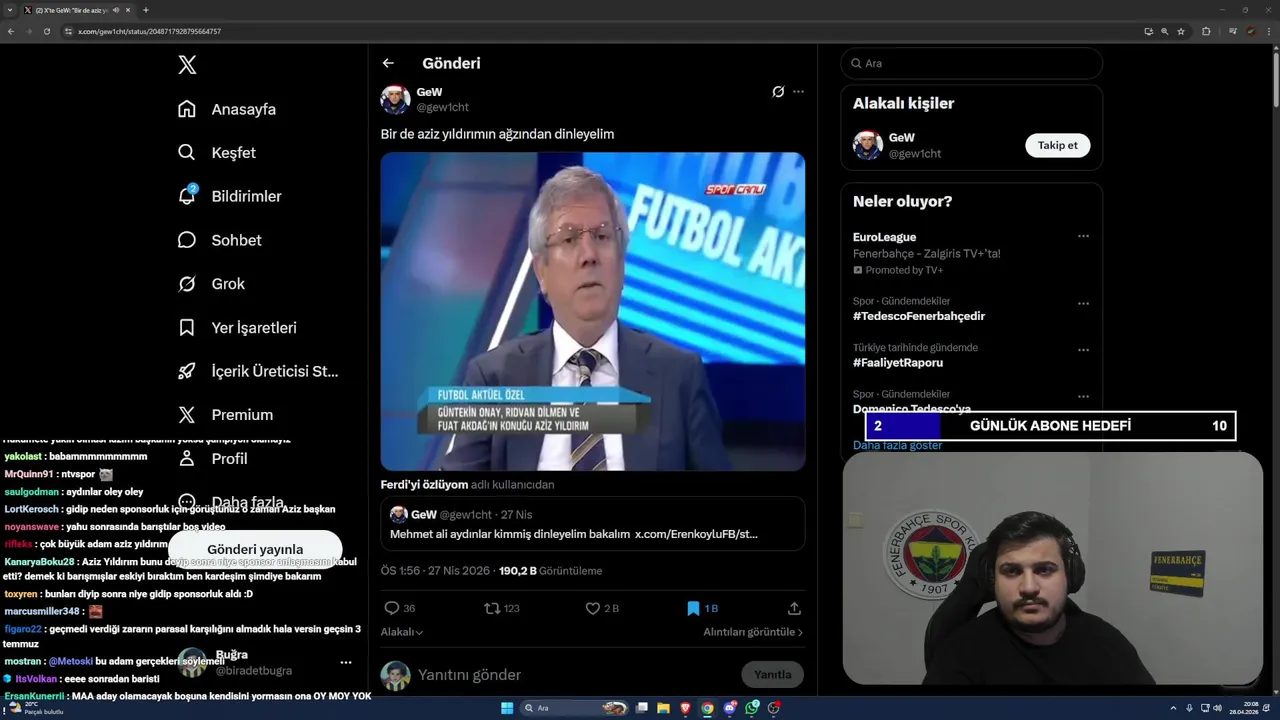Open the Chrome extensions puzzle icon
Viewport: 1280px width, 720px height.
[1206, 31]
